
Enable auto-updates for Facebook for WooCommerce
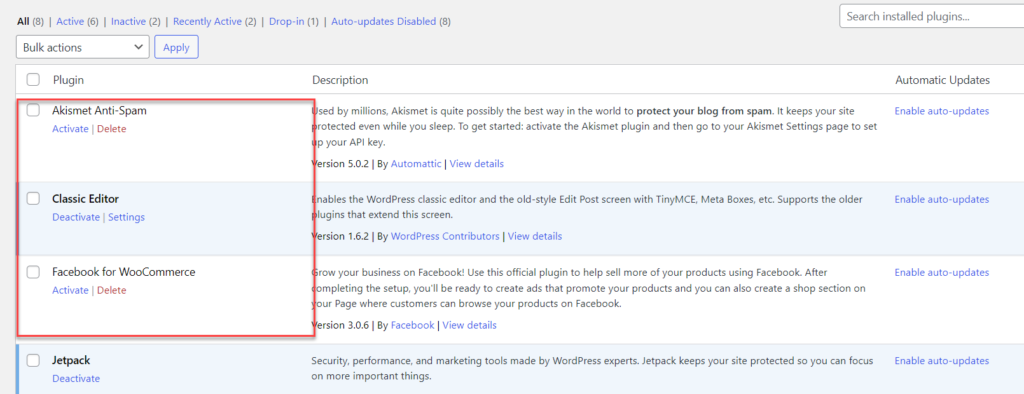(942, 272)
